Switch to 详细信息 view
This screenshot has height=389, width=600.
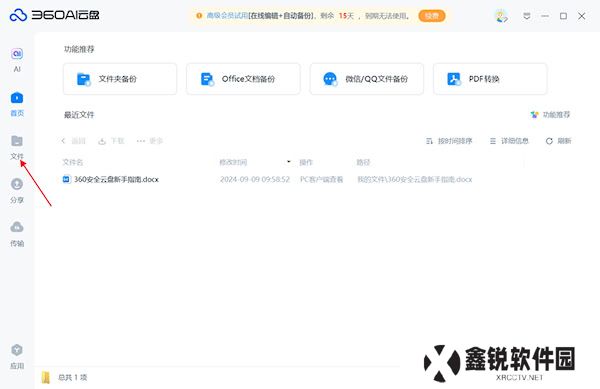click(x=509, y=141)
